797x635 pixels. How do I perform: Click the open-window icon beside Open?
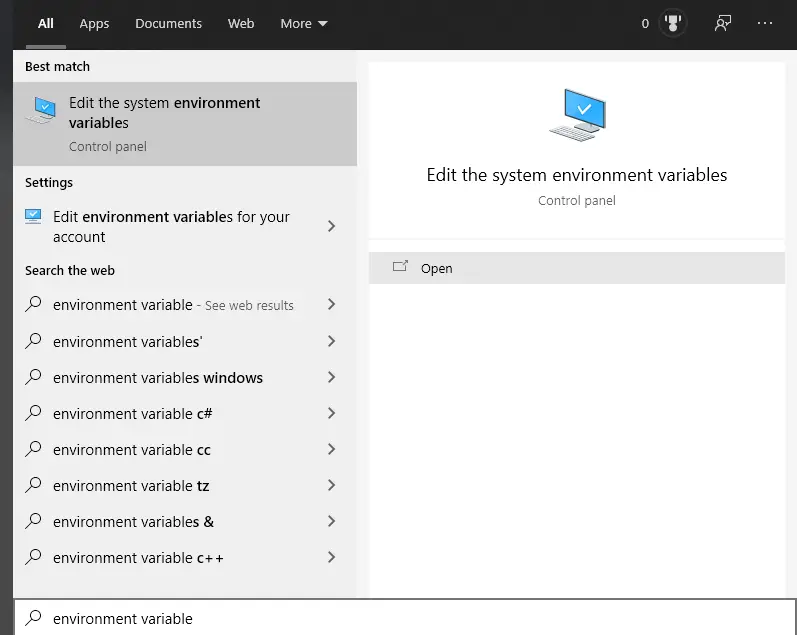[400, 266]
